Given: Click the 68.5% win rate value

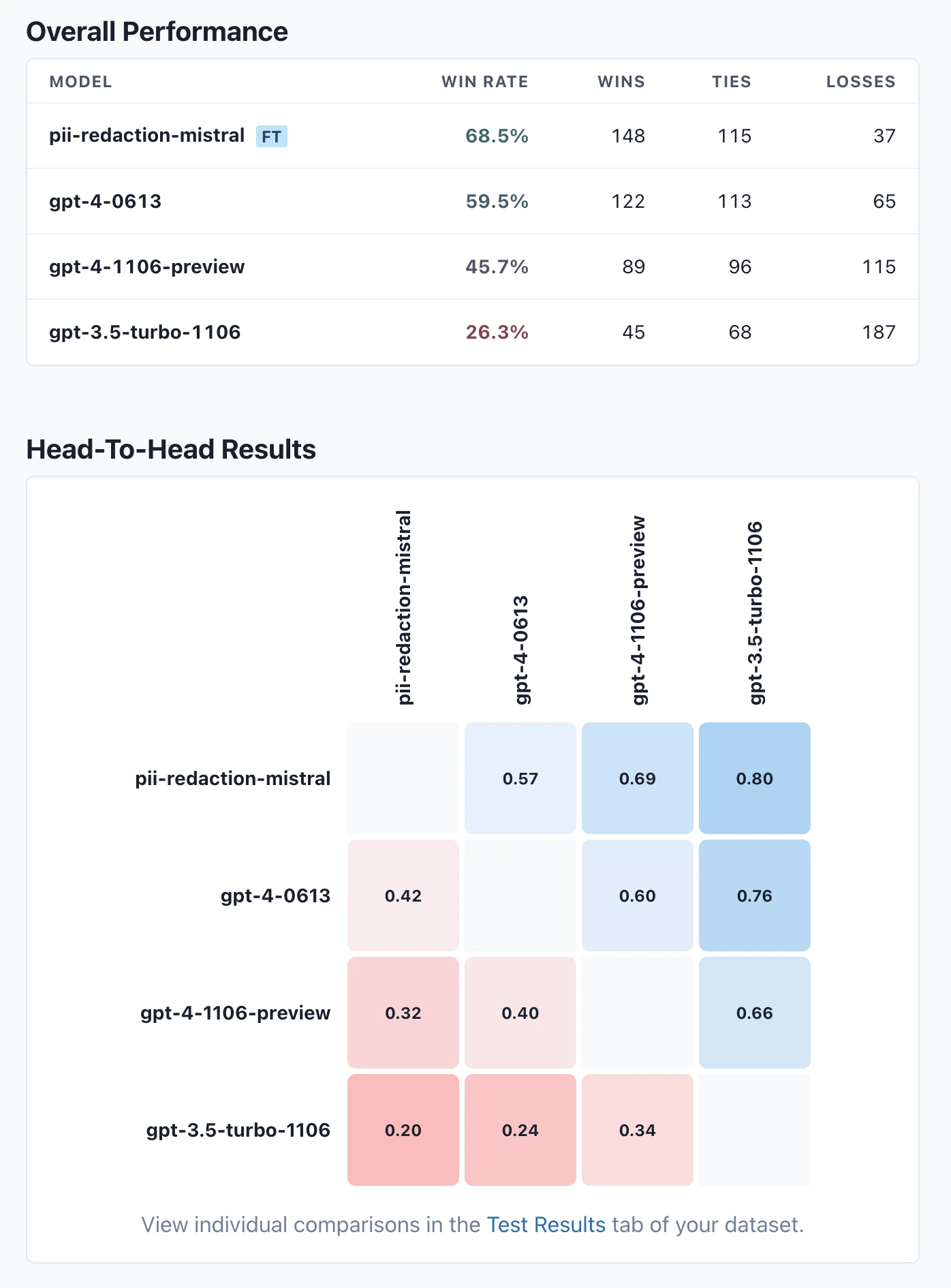Looking at the screenshot, I should click(497, 136).
